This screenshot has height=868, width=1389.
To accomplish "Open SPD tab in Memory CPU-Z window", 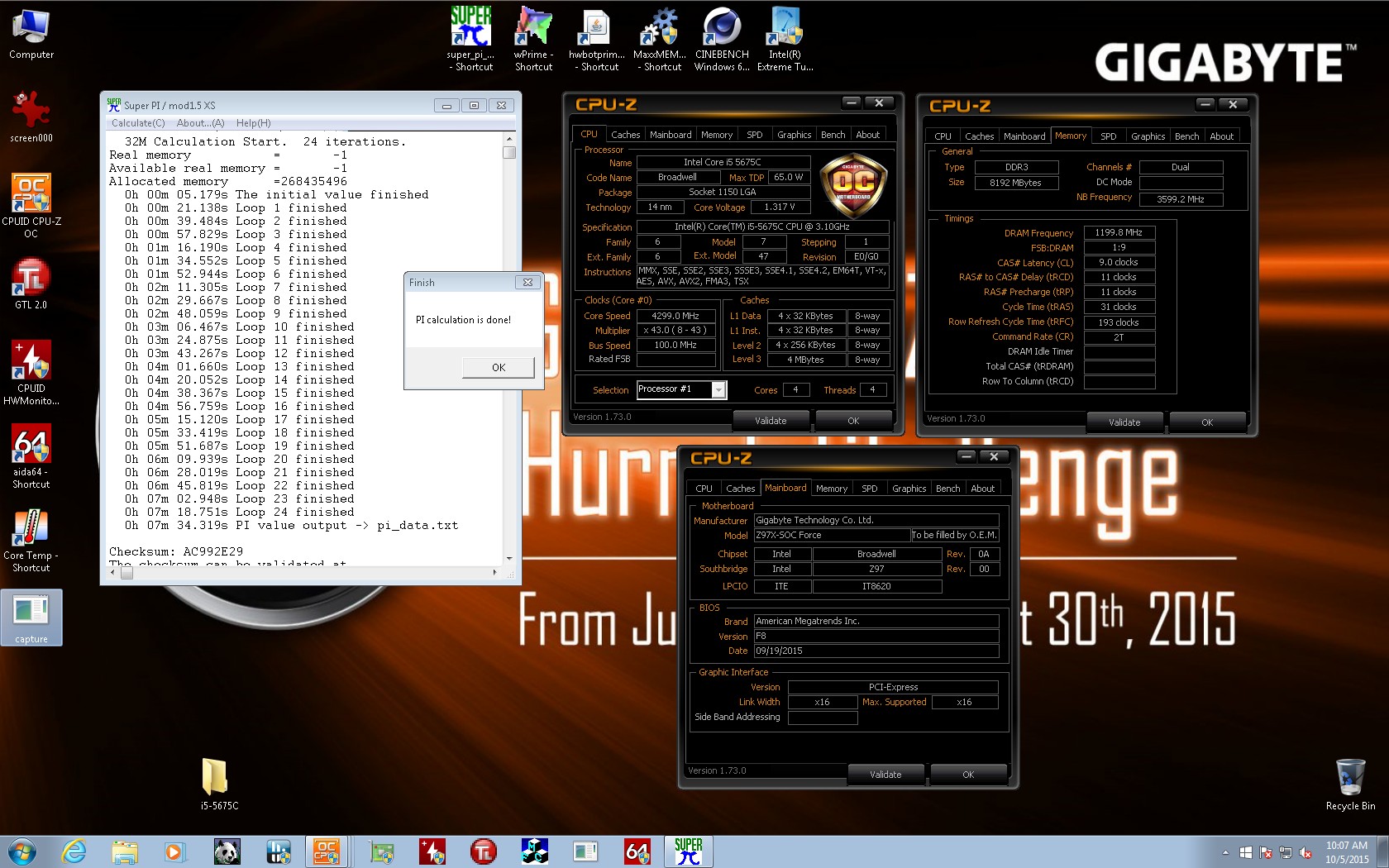I will point(1108,136).
